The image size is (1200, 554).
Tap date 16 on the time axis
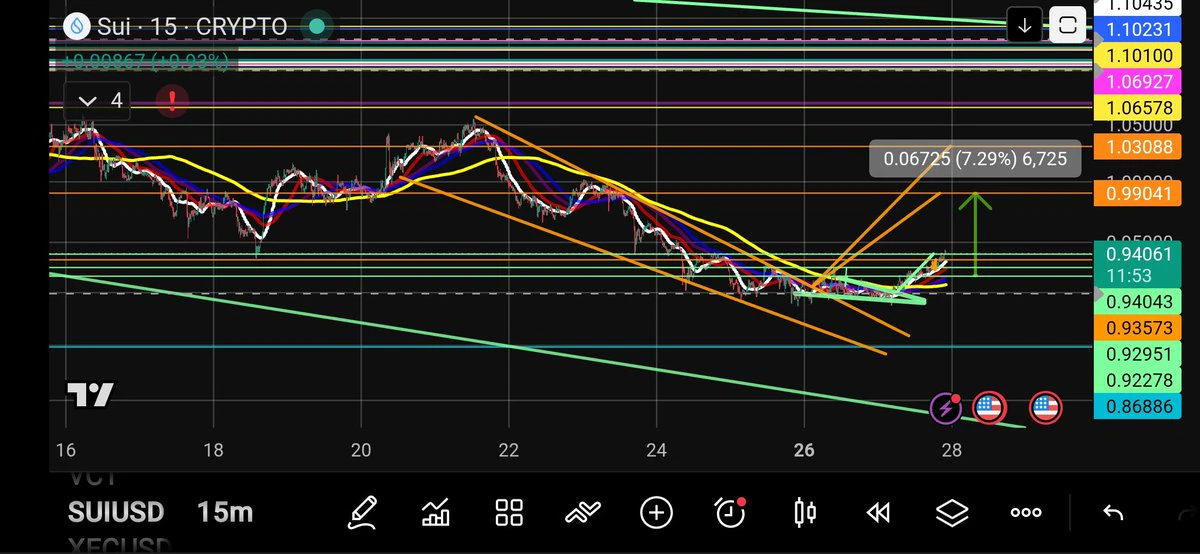65,450
